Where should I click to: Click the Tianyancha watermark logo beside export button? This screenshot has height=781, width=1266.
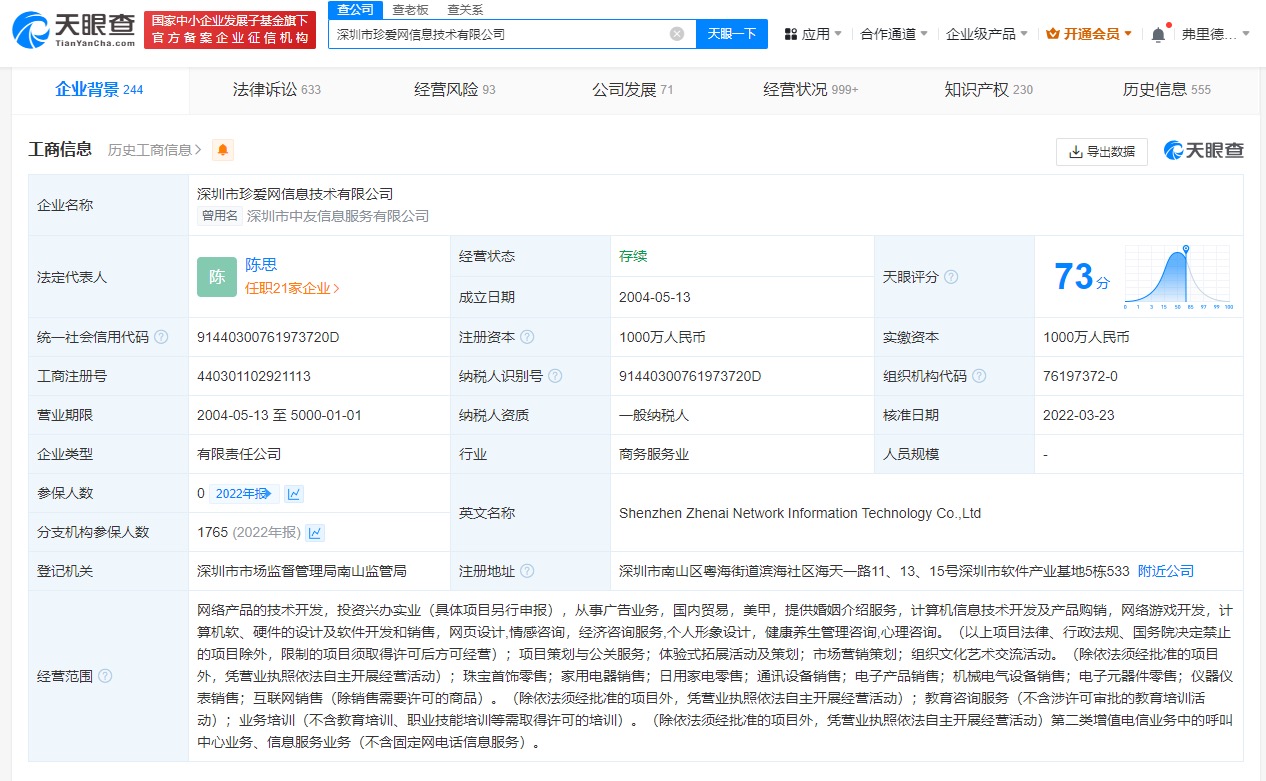point(1204,151)
